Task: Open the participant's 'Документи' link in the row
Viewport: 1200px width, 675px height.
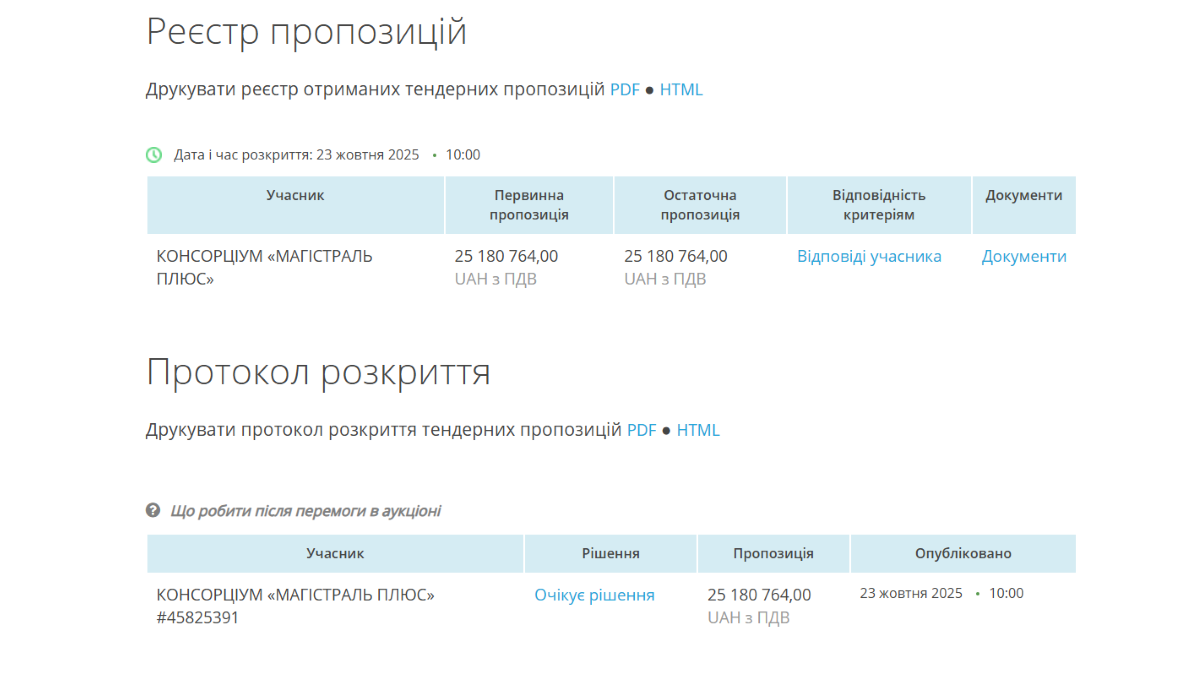Action: click(1023, 257)
